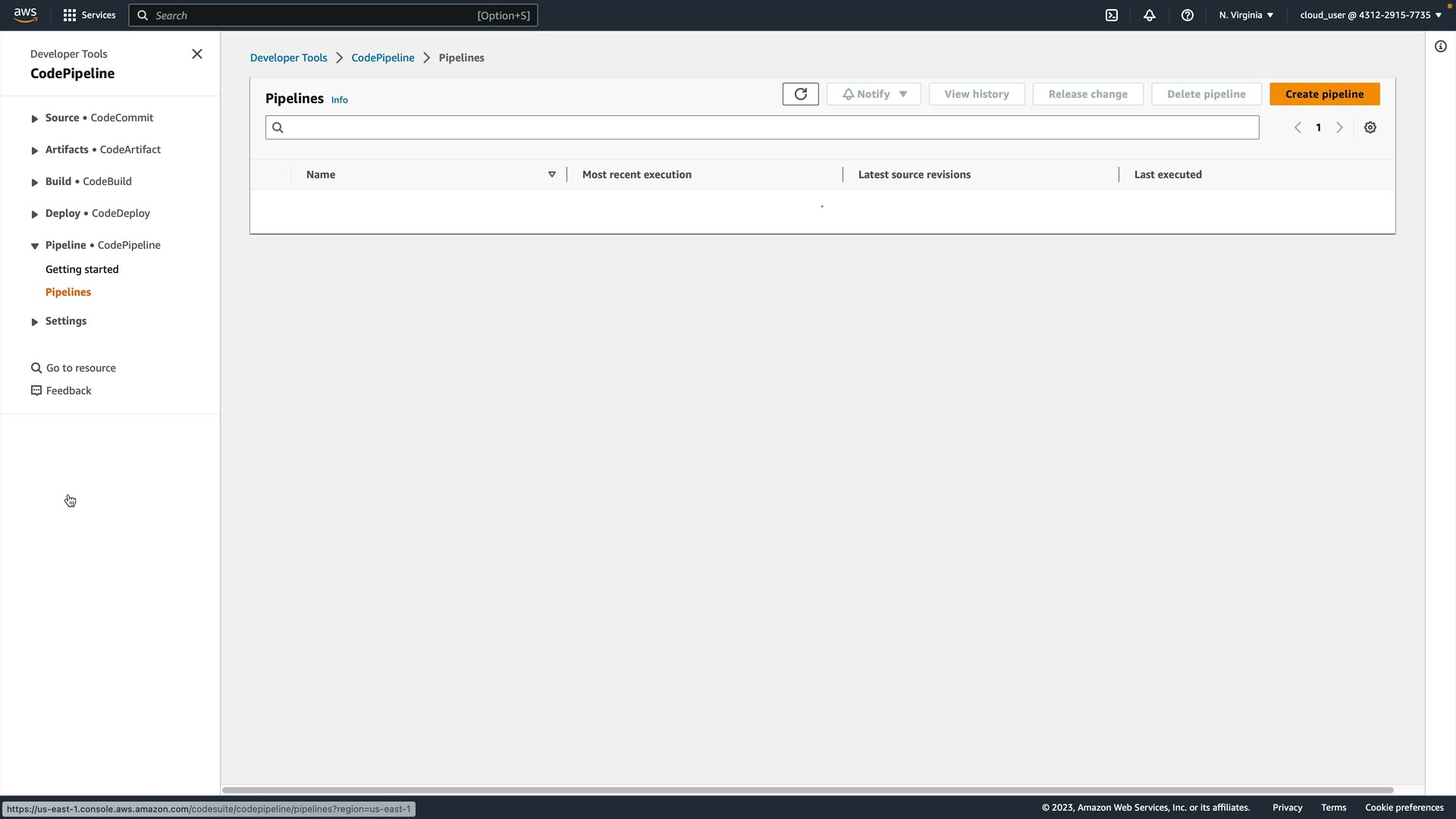Click the AWS logo home icon
The width and height of the screenshot is (1456, 819).
click(x=25, y=15)
